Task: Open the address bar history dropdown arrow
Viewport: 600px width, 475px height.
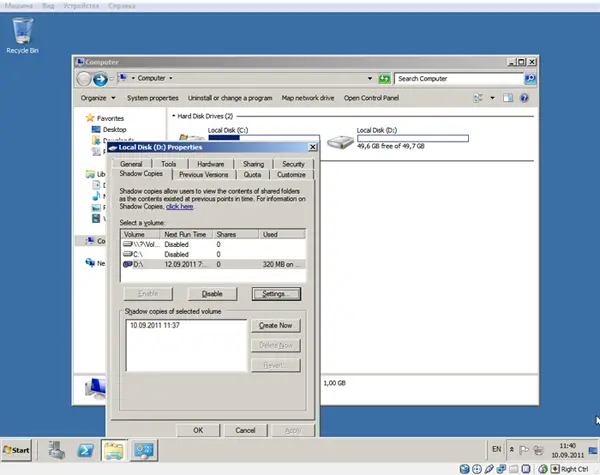Action: pos(370,78)
